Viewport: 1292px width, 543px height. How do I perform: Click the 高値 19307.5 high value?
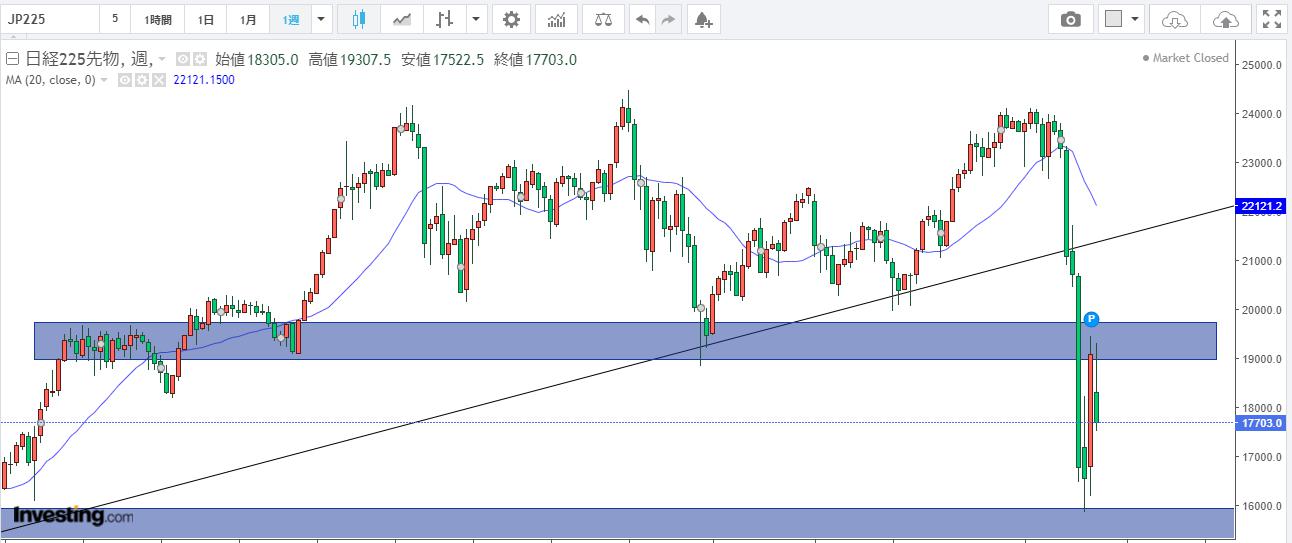[350, 60]
